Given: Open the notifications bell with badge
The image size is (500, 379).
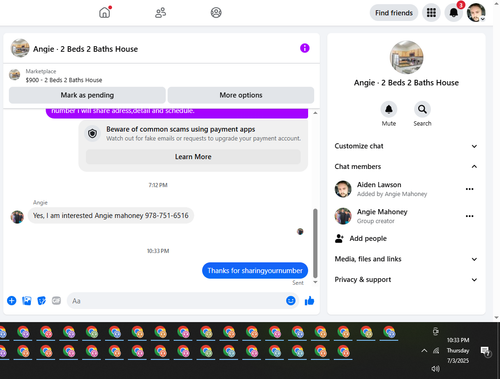Looking at the screenshot, I should (454, 13).
